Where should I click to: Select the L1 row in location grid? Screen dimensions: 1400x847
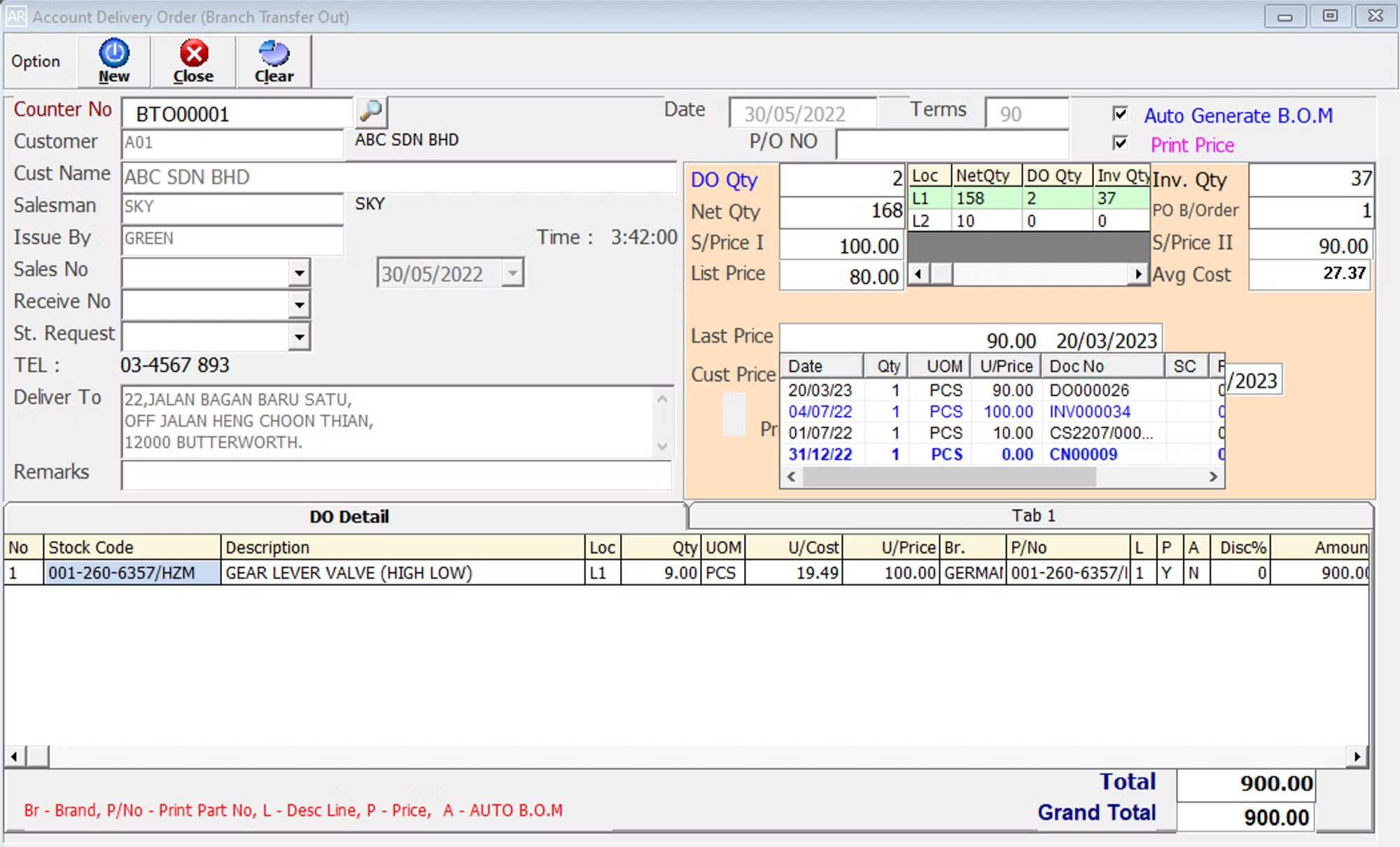pyautogui.click(x=1028, y=198)
